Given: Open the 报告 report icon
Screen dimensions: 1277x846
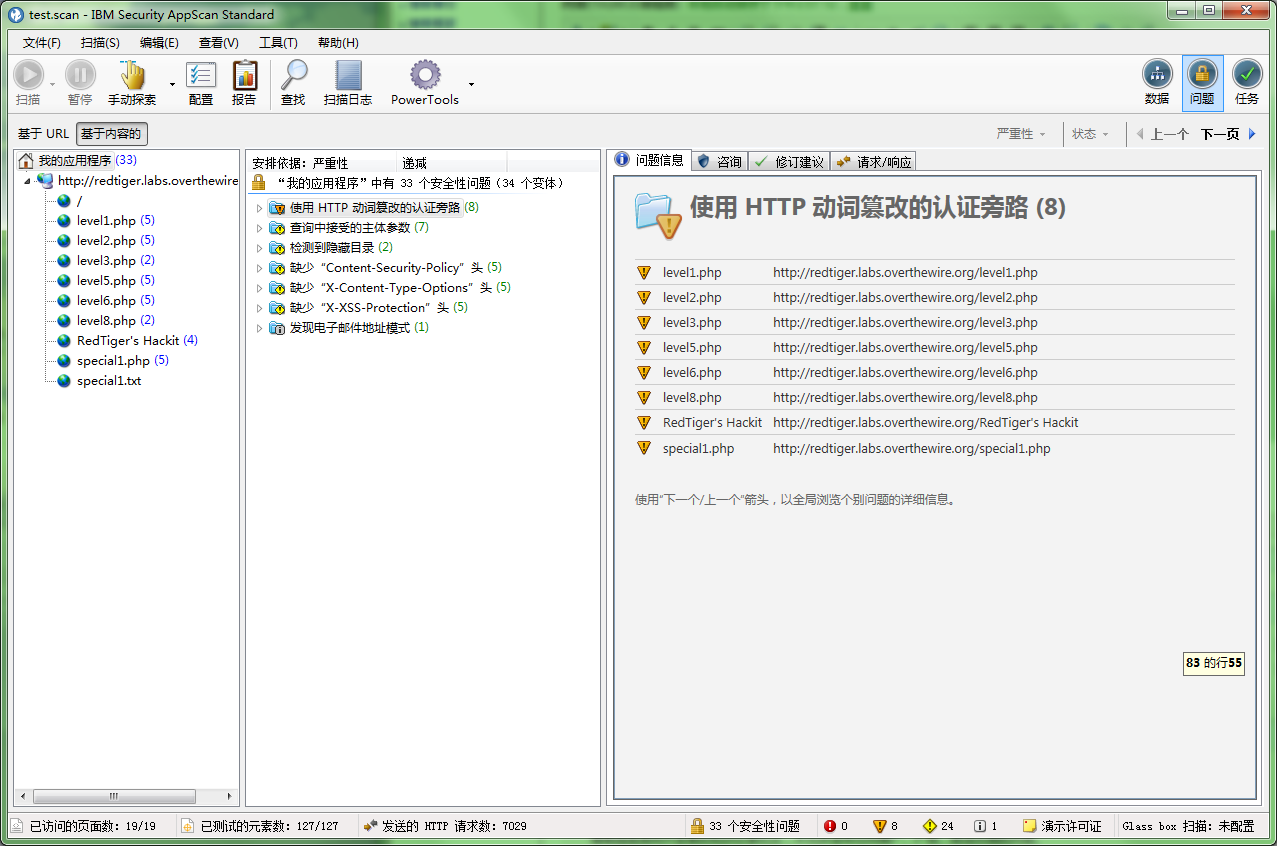Looking at the screenshot, I should (x=244, y=75).
